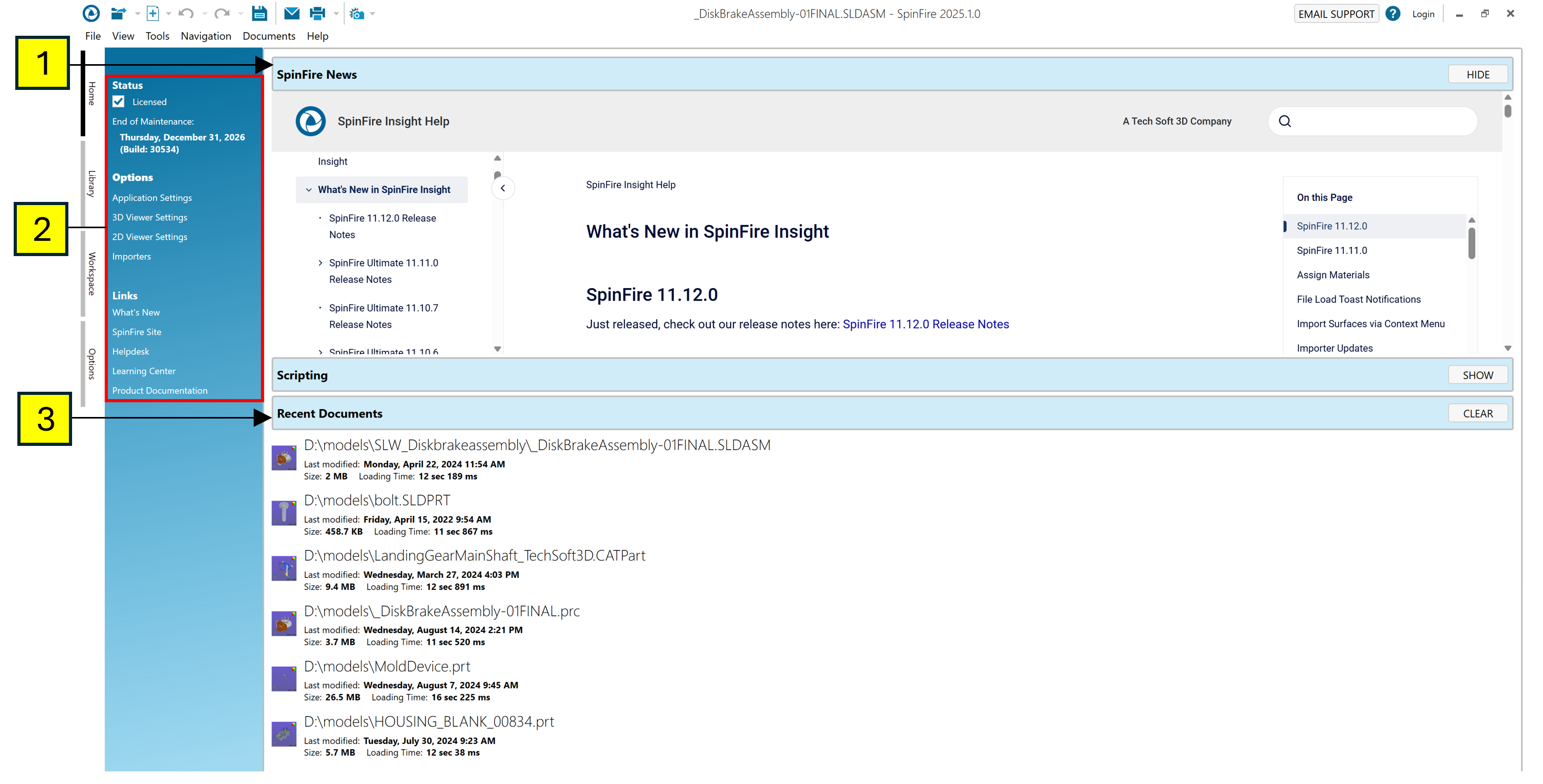Click the blue help question mark icon
1543x784 pixels.
click(1393, 13)
